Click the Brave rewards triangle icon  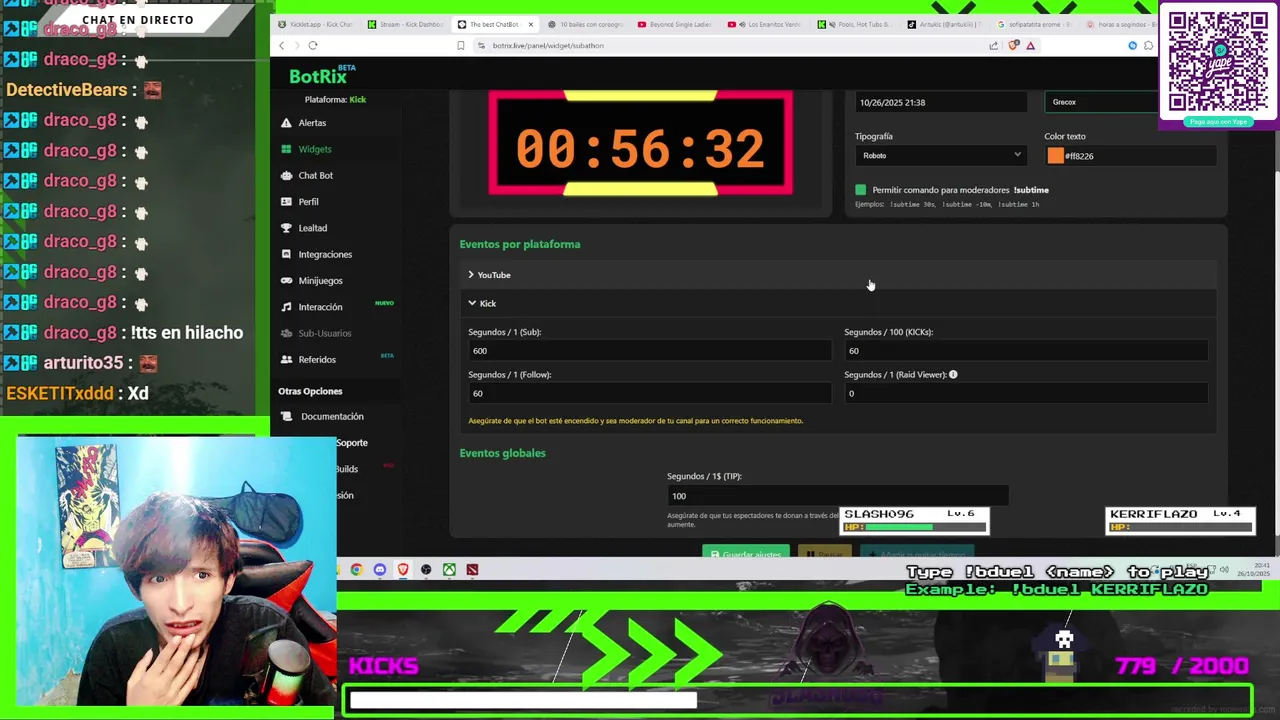pyautogui.click(x=1030, y=45)
